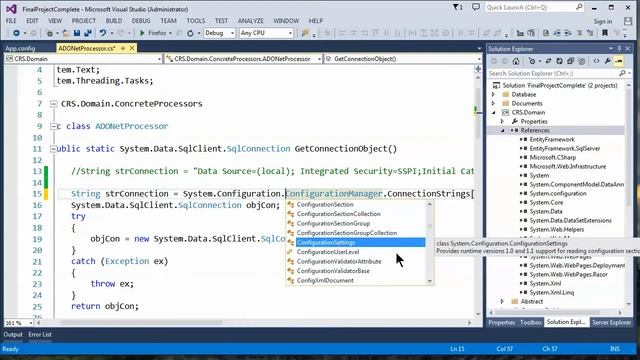Click the Collapse All icon in Solution Explorer
This screenshot has width=640, height=360.
pyautogui.click(x=570, y=61)
